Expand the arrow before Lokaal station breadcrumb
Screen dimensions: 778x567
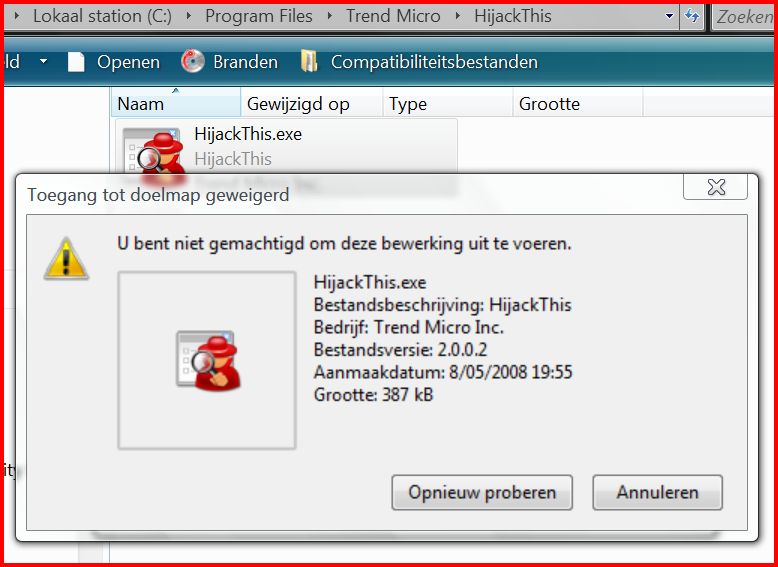click(x=17, y=16)
